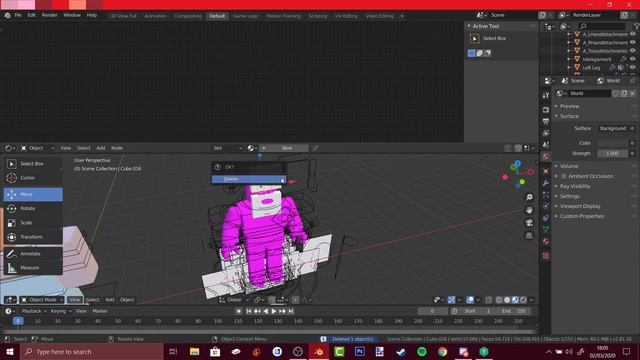Viewport: 640px width, 360px height.
Task: Open the node editor Slot dropdown
Action: (227, 148)
